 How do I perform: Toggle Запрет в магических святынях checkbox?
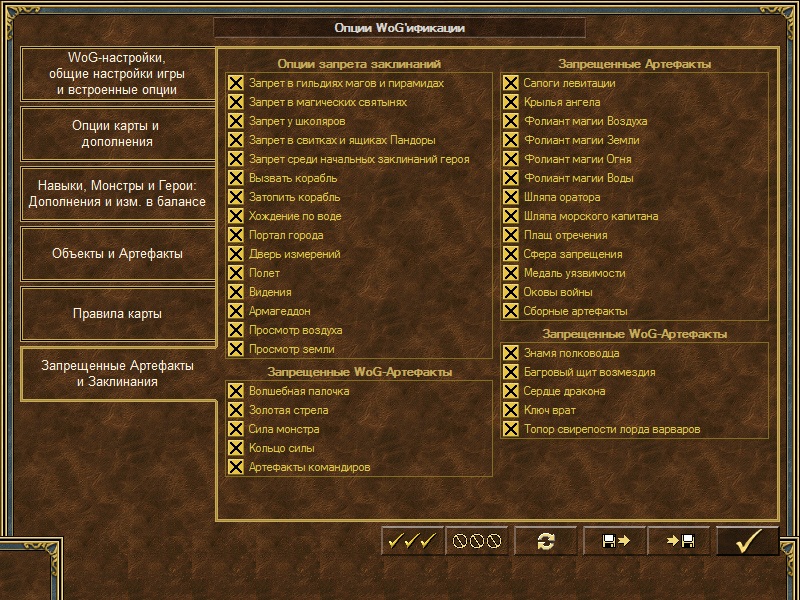click(x=236, y=102)
